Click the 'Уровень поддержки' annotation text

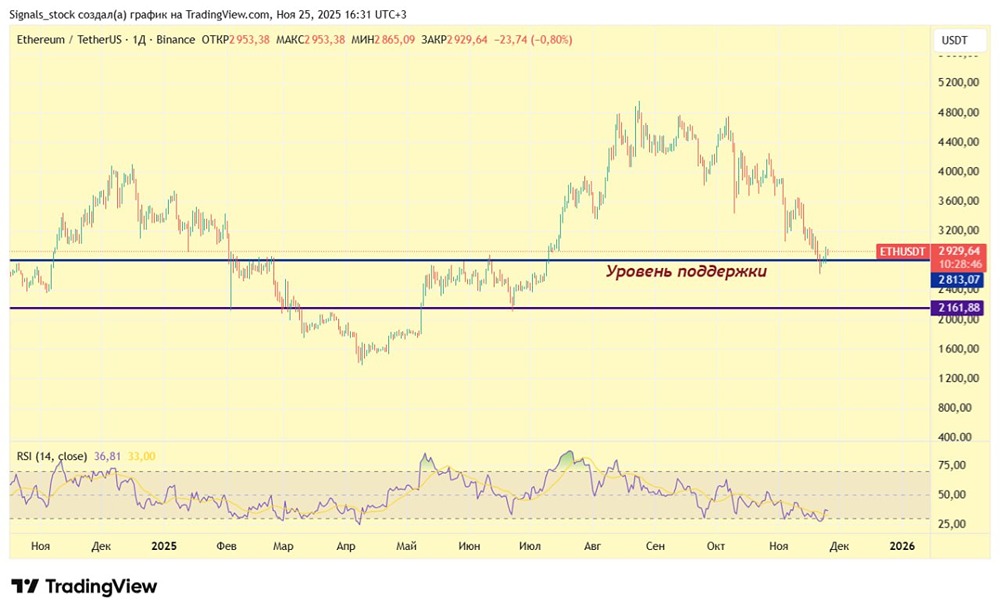tap(686, 272)
